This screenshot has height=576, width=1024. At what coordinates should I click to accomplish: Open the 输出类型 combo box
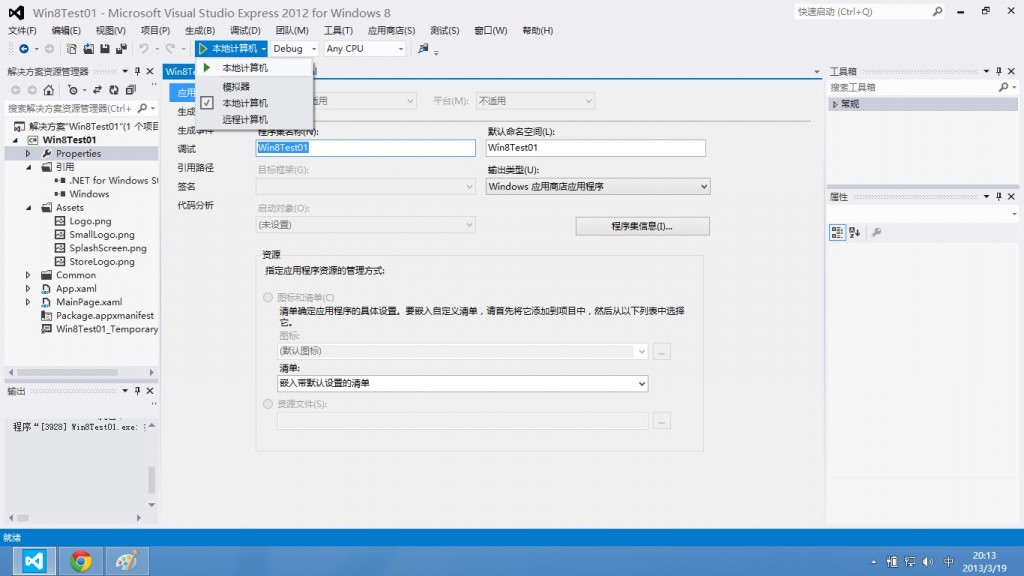598,187
